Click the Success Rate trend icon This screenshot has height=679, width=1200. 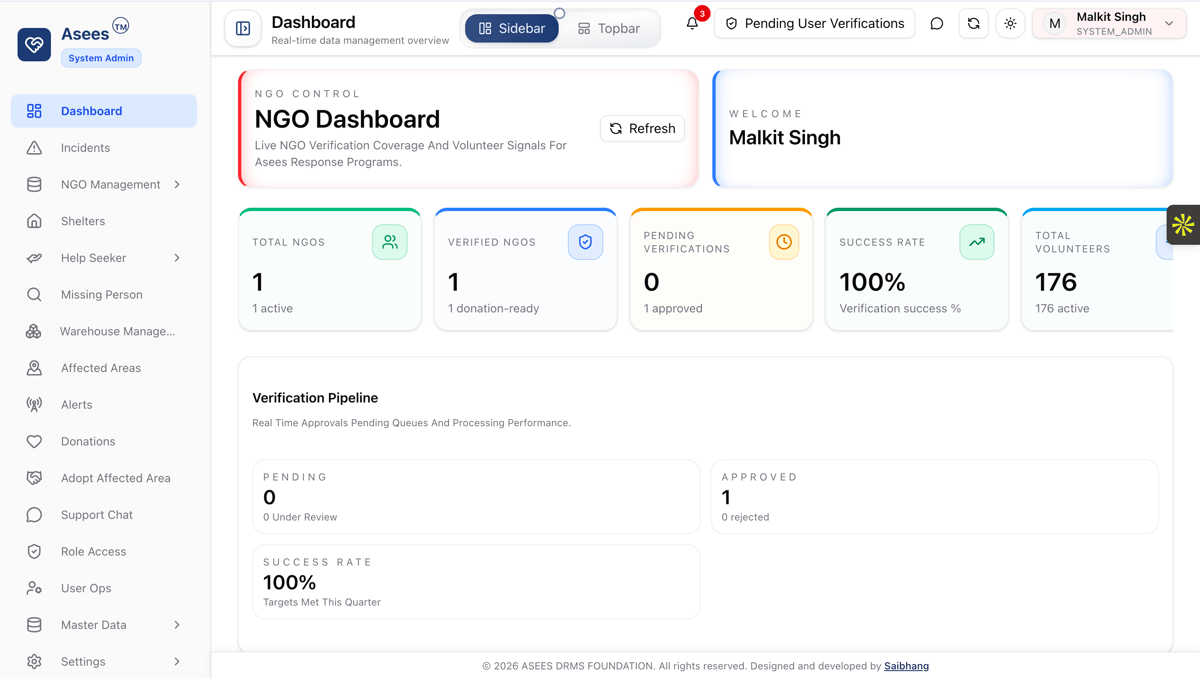tap(977, 242)
